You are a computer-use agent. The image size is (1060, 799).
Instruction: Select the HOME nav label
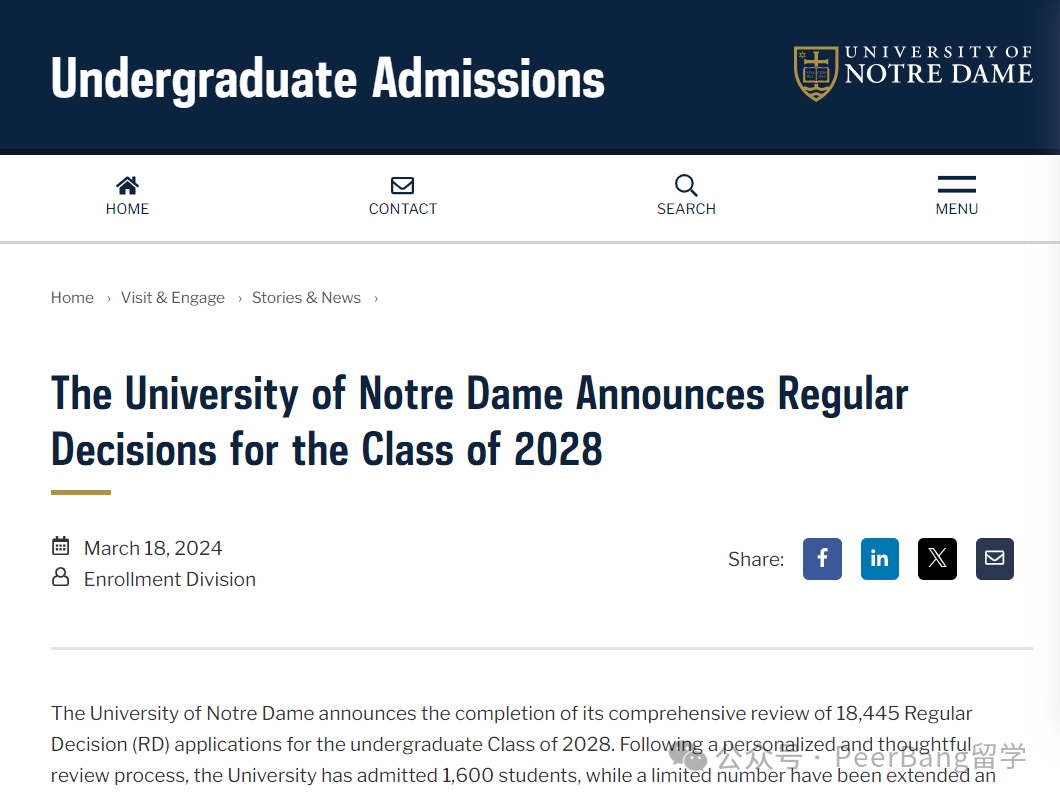click(x=127, y=209)
